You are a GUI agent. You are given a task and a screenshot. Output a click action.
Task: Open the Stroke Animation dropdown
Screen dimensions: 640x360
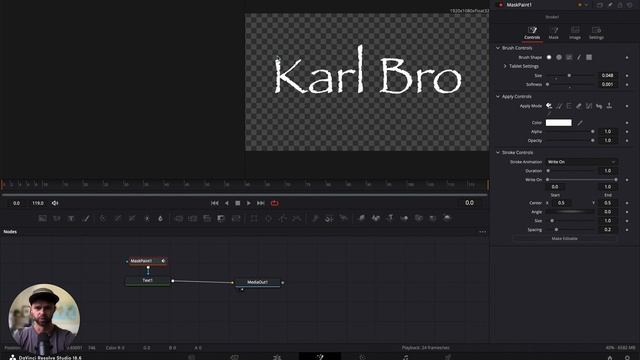pos(582,162)
